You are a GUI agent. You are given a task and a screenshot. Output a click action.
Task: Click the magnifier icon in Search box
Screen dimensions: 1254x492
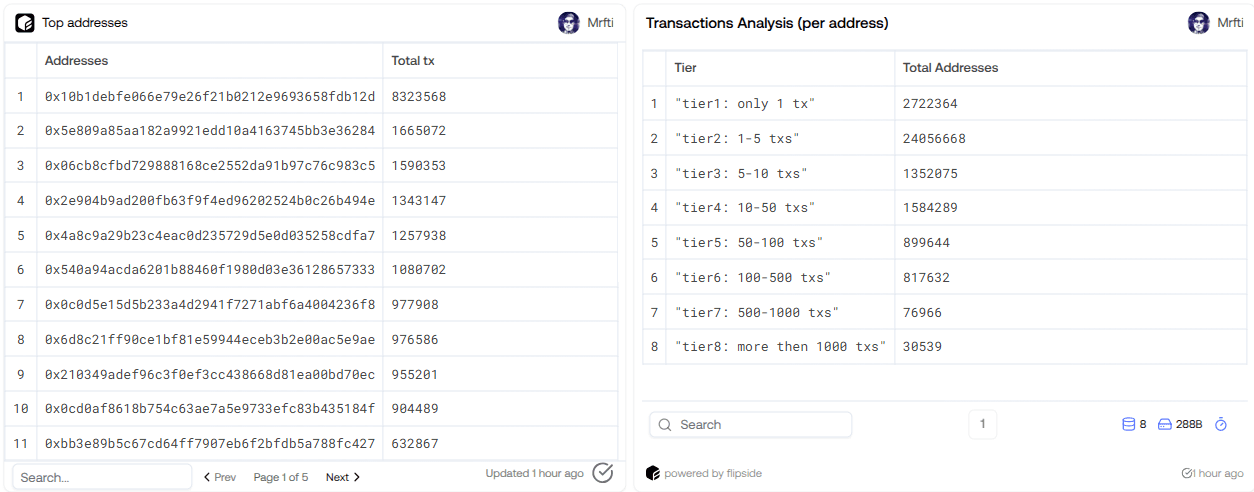click(x=665, y=425)
